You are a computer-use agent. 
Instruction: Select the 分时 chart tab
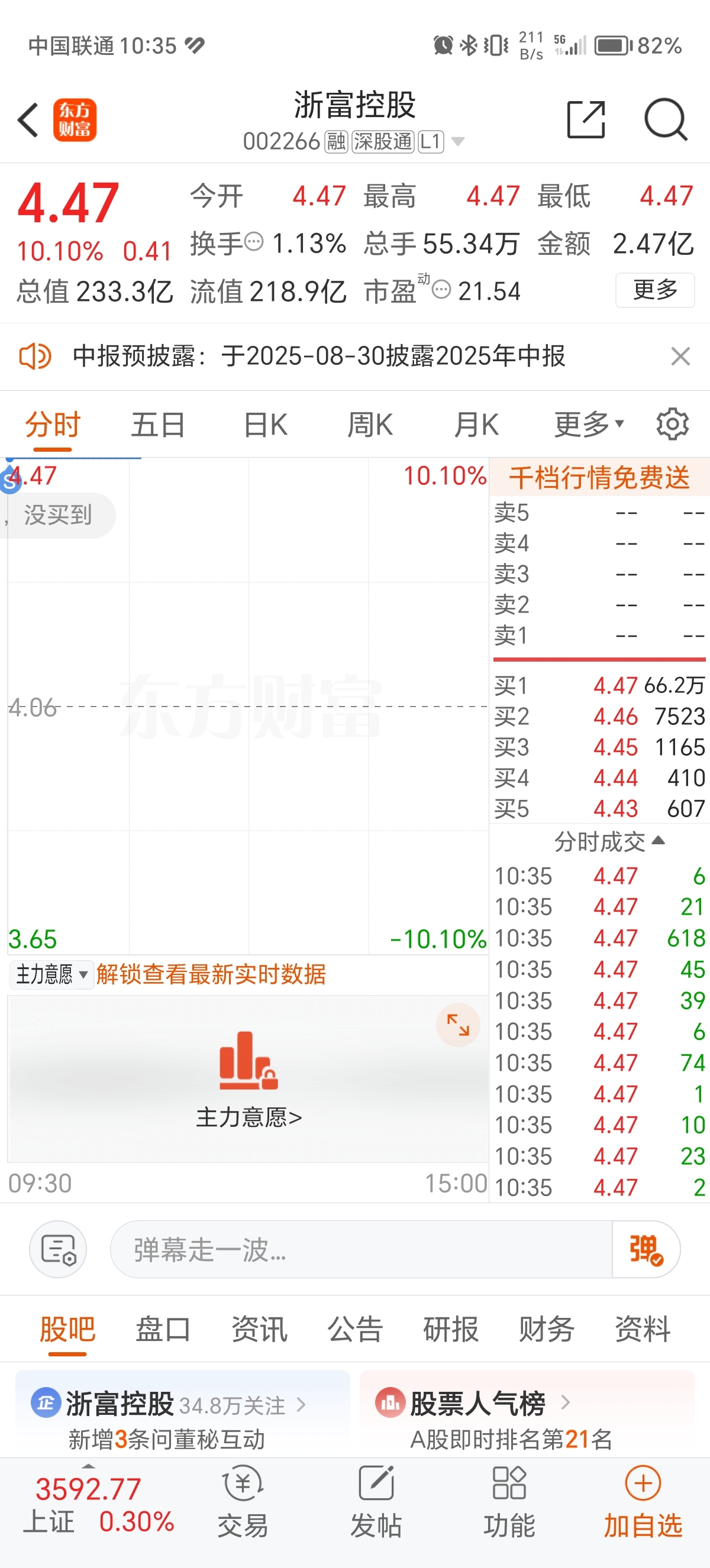[53, 425]
